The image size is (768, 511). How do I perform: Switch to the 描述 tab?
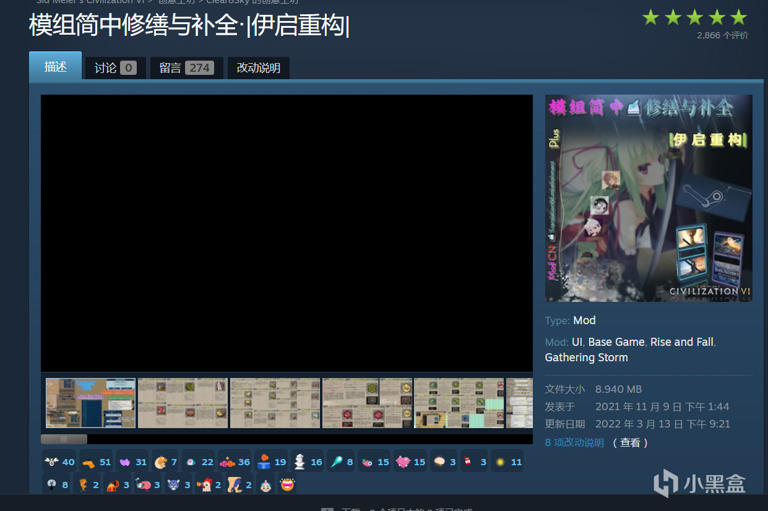point(55,66)
